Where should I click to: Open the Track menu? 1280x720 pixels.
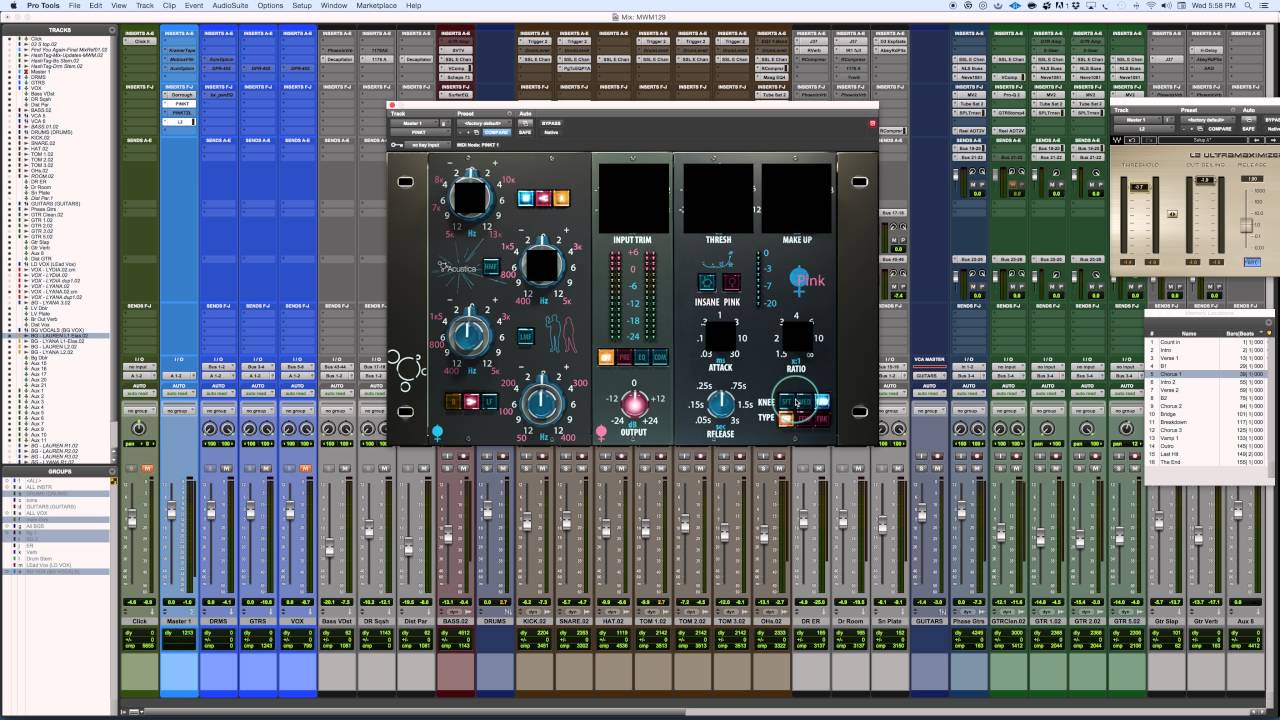pos(145,6)
